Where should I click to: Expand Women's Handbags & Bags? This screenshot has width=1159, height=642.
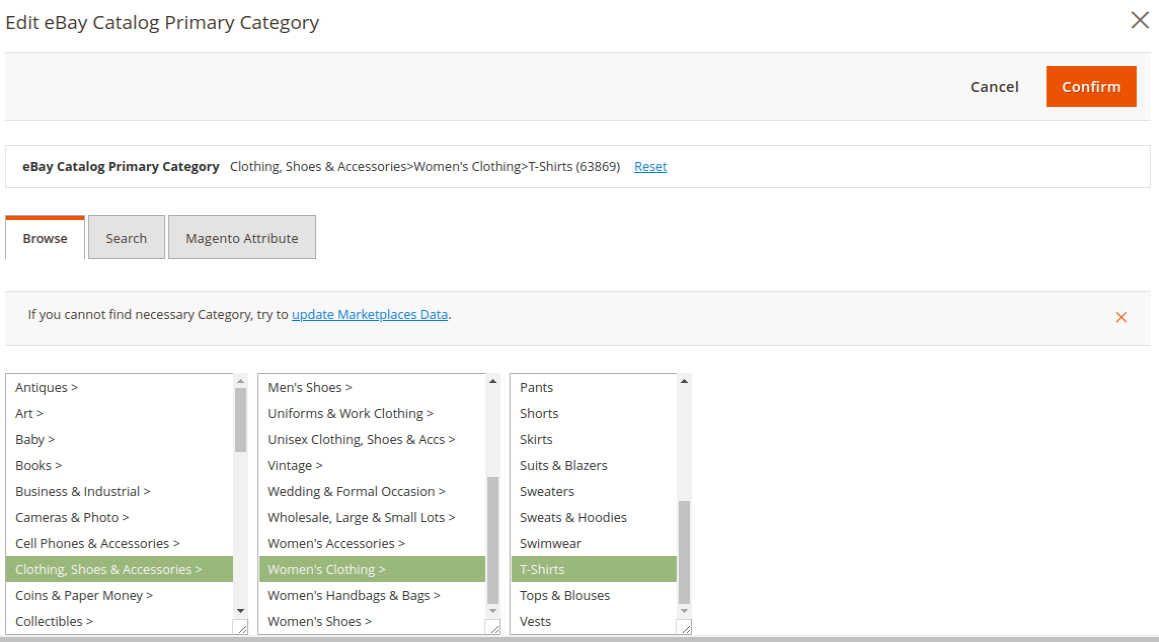(x=354, y=596)
